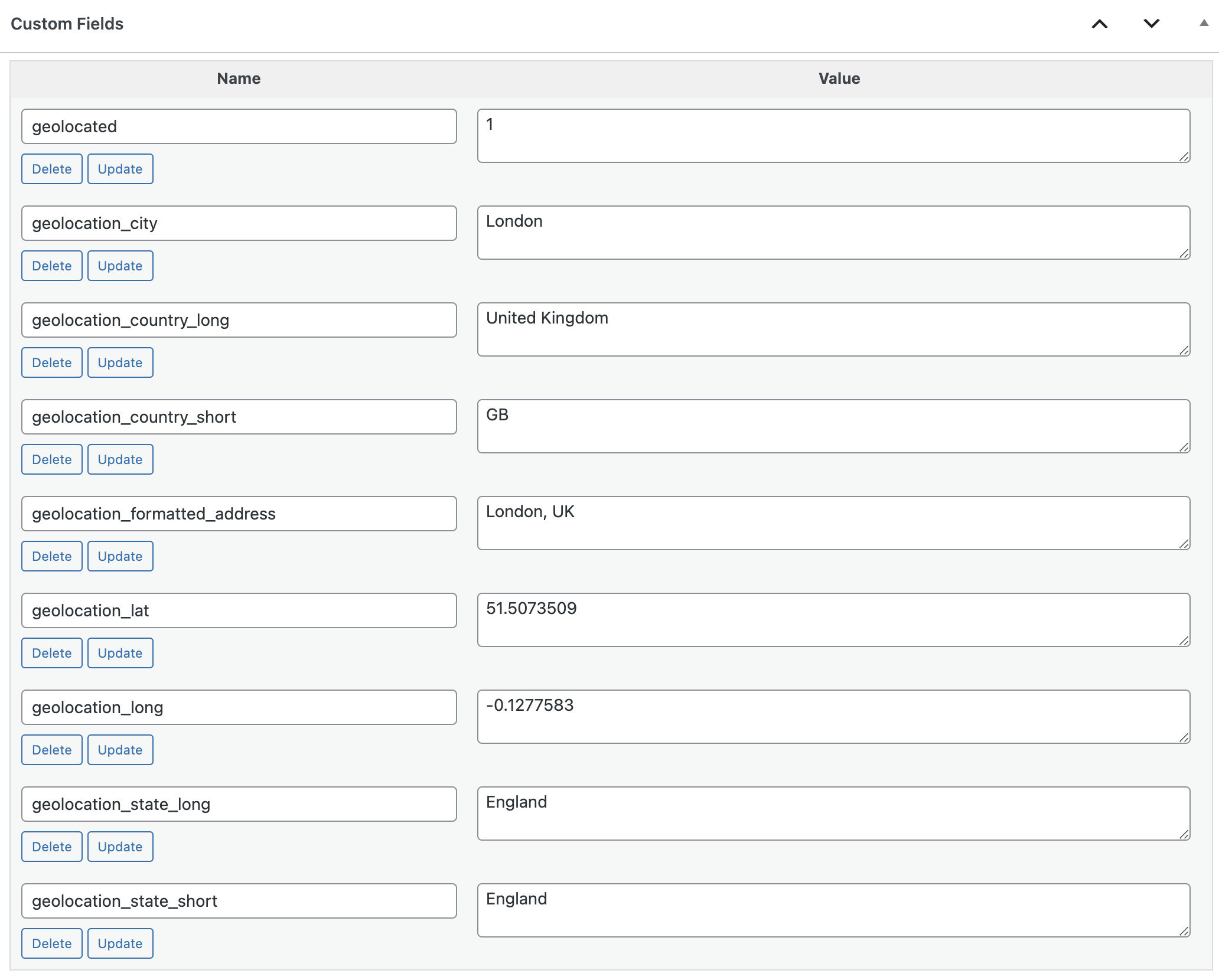Click the geolocation_country_short name field
1219x980 pixels.
coord(239,417)
